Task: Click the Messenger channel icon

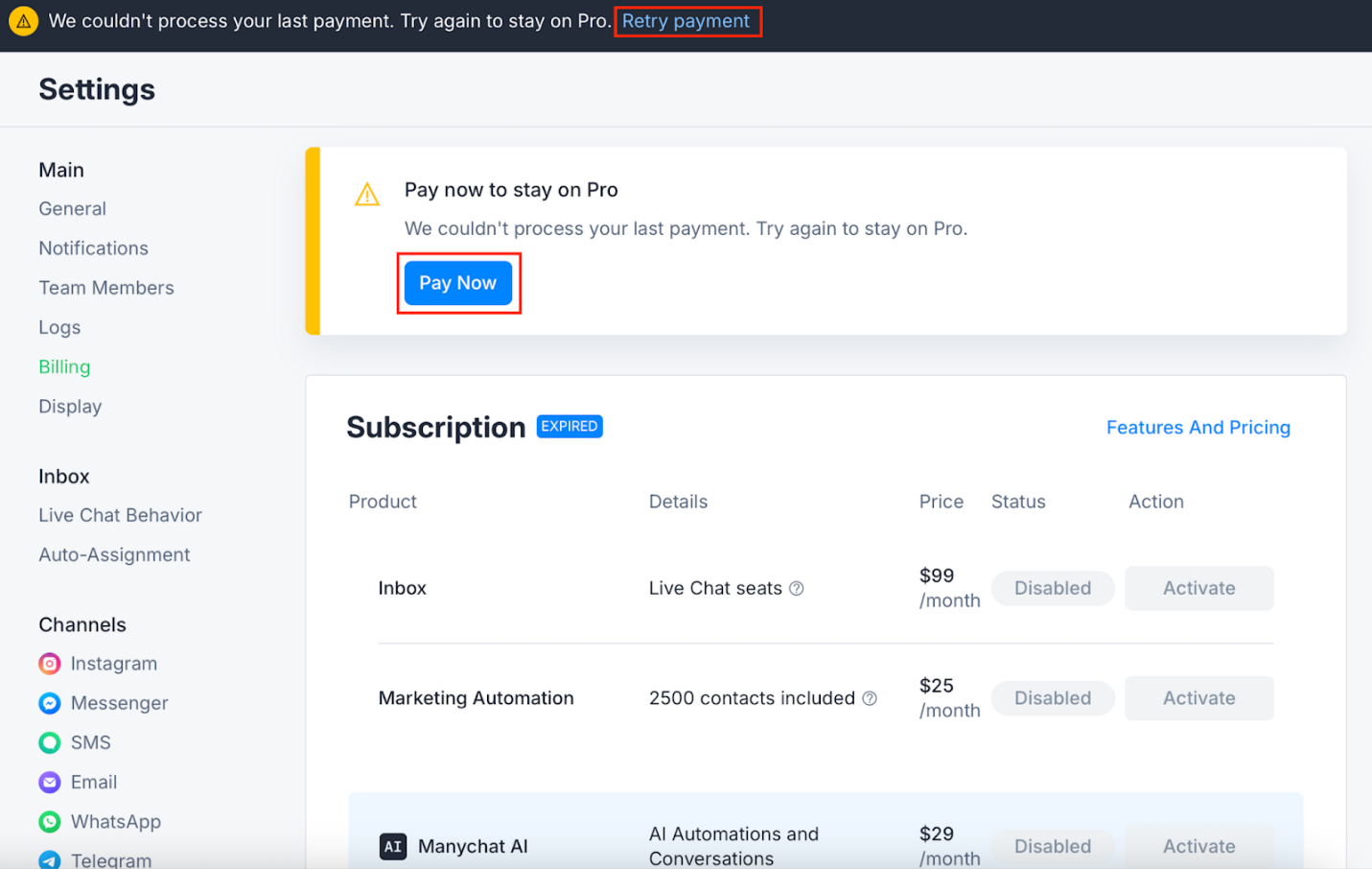Action: (x=50, y=703)
